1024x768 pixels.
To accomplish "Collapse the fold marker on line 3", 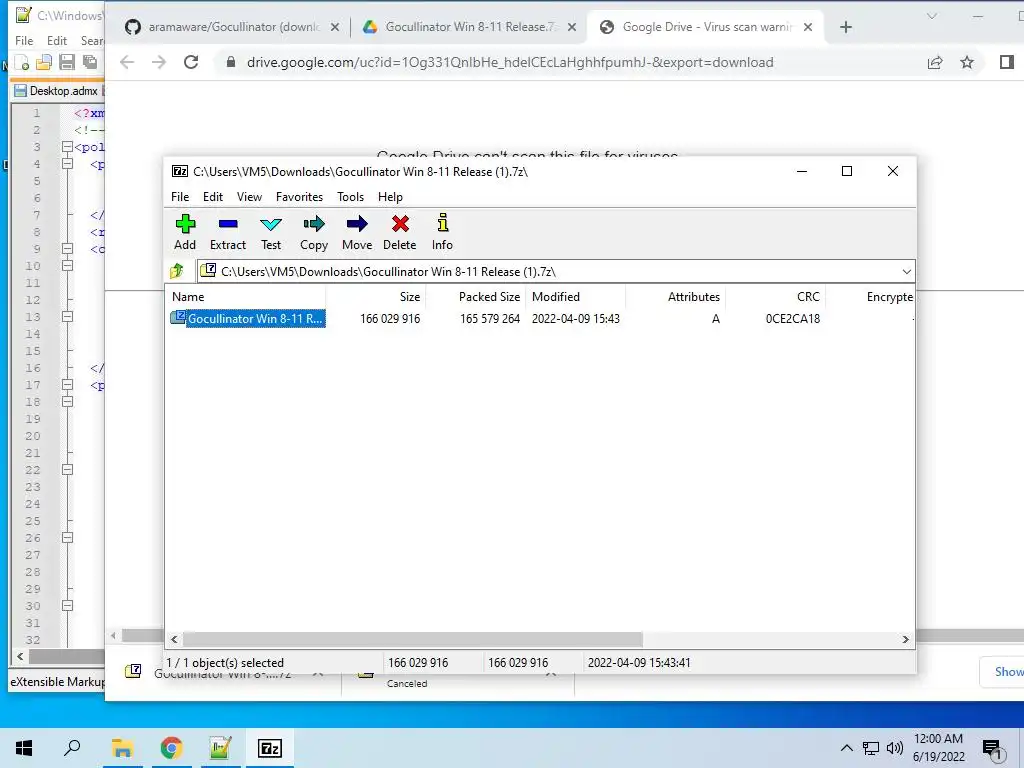I will coord(67,147).
